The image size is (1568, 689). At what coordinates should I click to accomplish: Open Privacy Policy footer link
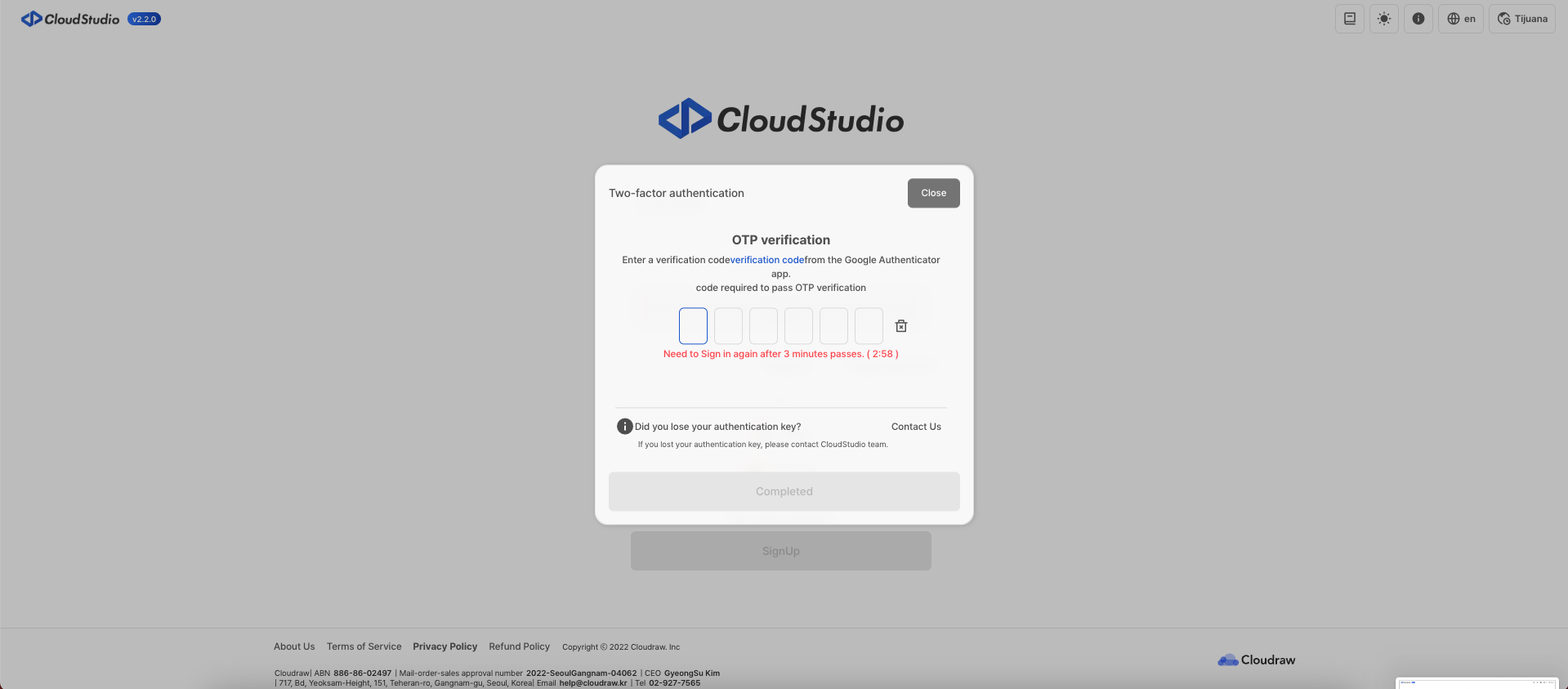444,646
